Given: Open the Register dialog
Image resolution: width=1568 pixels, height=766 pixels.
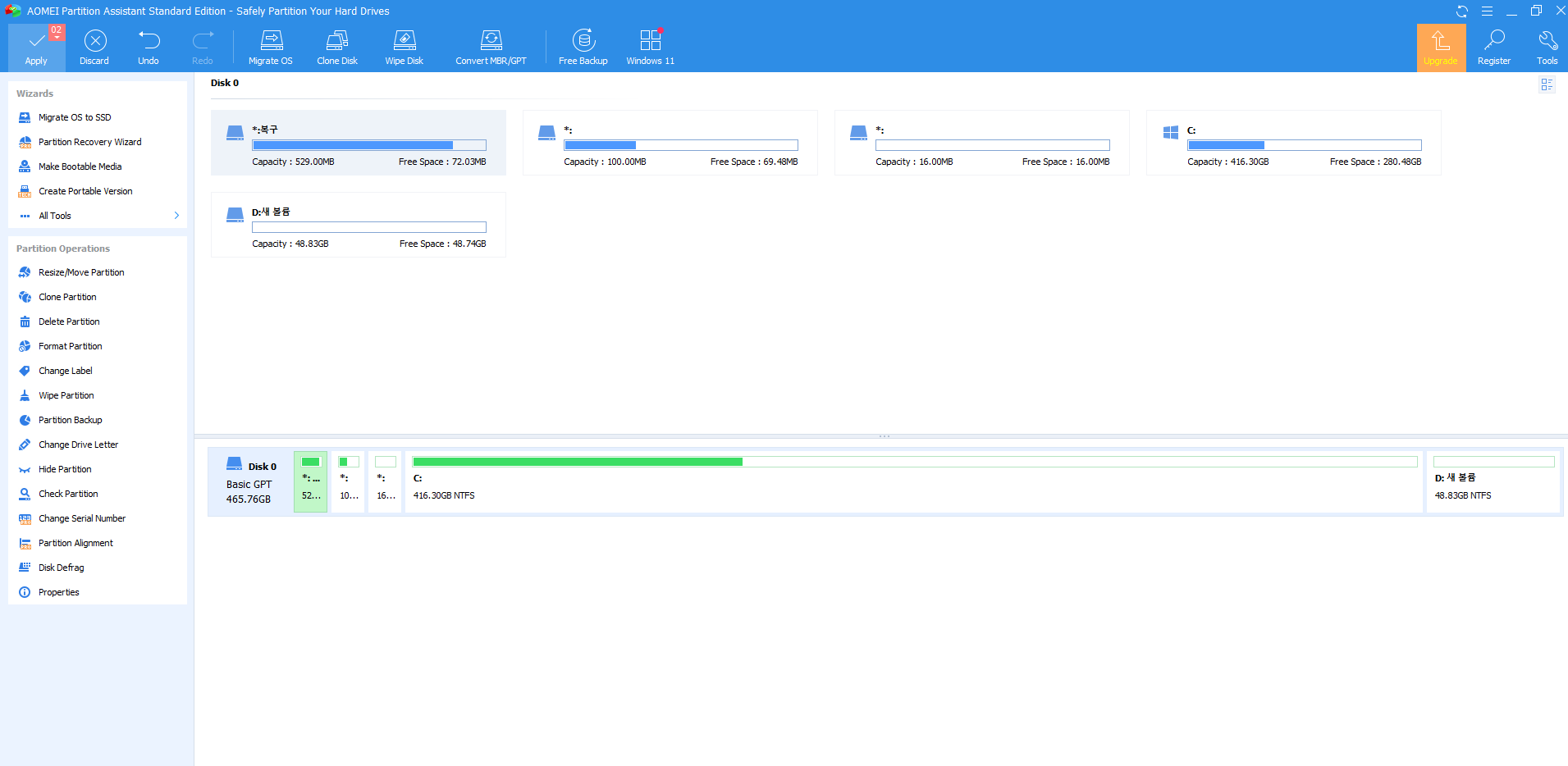Looking at the screenshot, I should [x=1494, y=48].
